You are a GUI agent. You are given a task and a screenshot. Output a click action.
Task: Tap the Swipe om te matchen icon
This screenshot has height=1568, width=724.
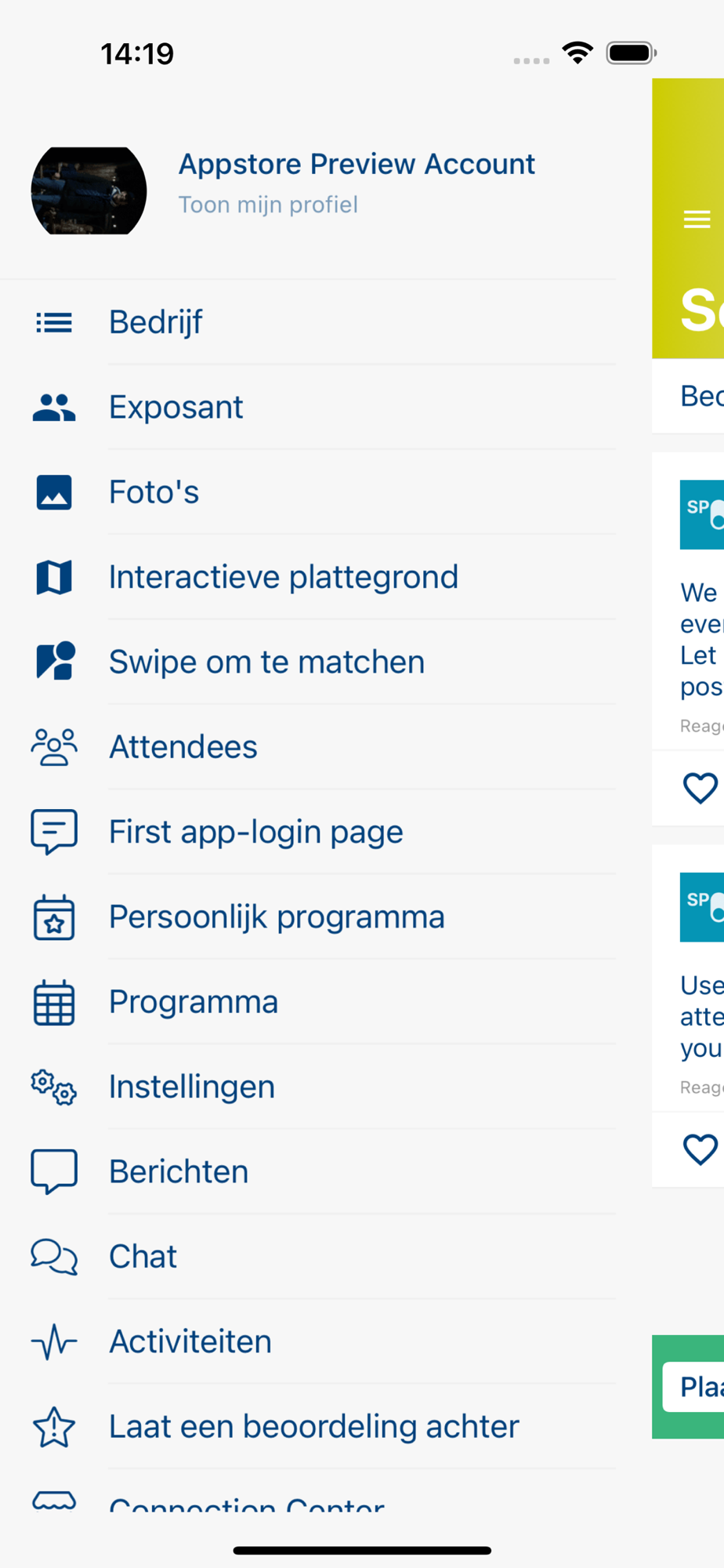pyautogui.click(x=55, y=661)
